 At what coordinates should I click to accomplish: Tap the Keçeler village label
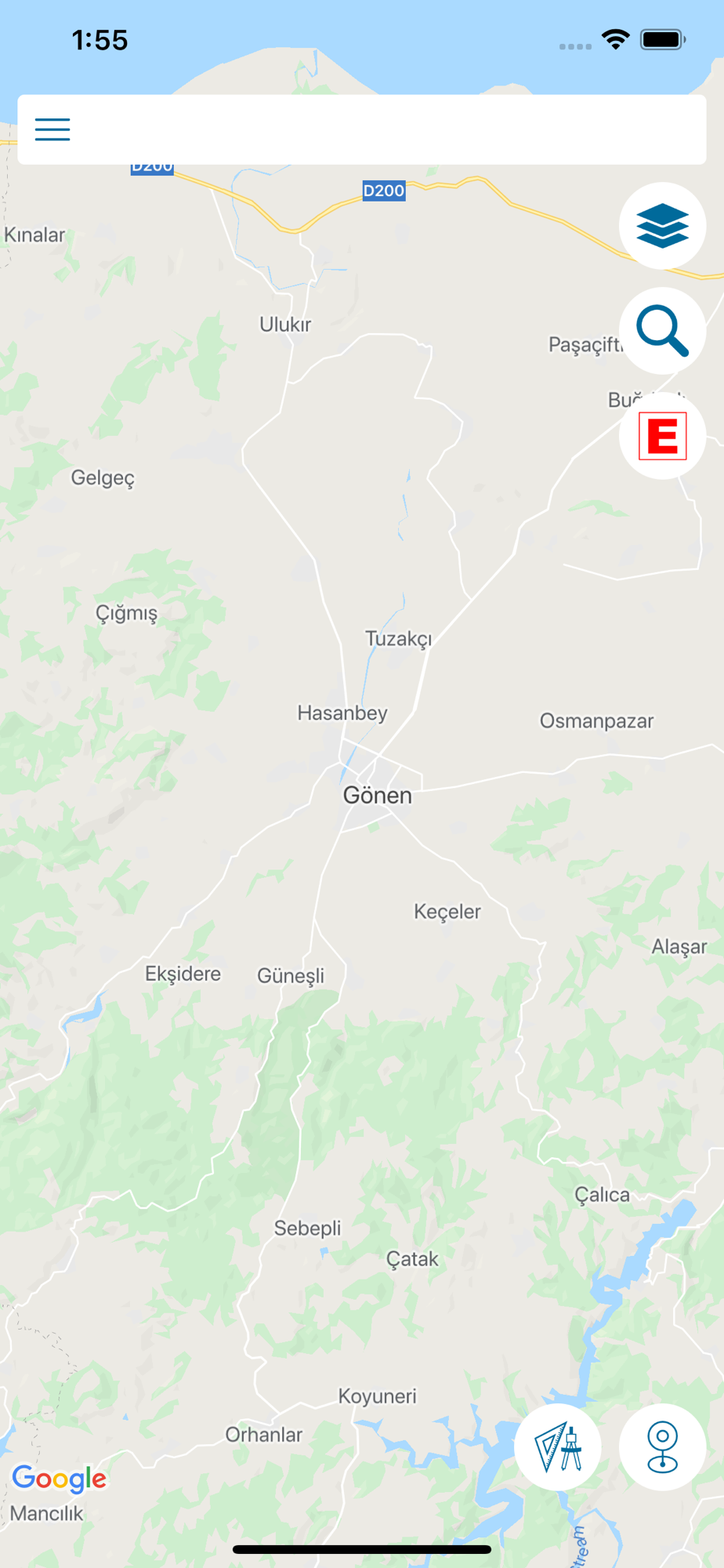pos(447,912)
